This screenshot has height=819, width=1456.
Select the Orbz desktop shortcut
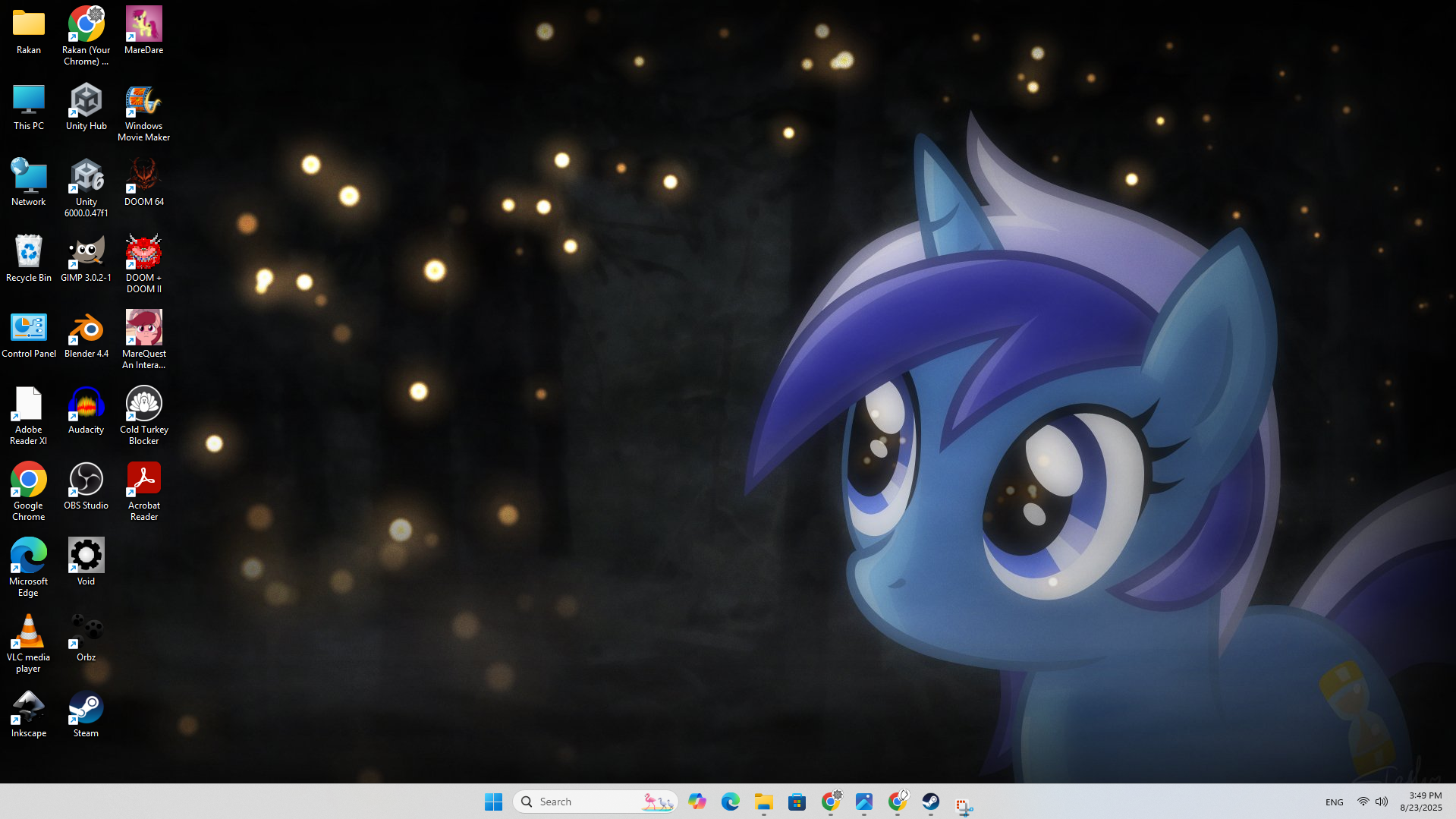click(x=86, y=638)
